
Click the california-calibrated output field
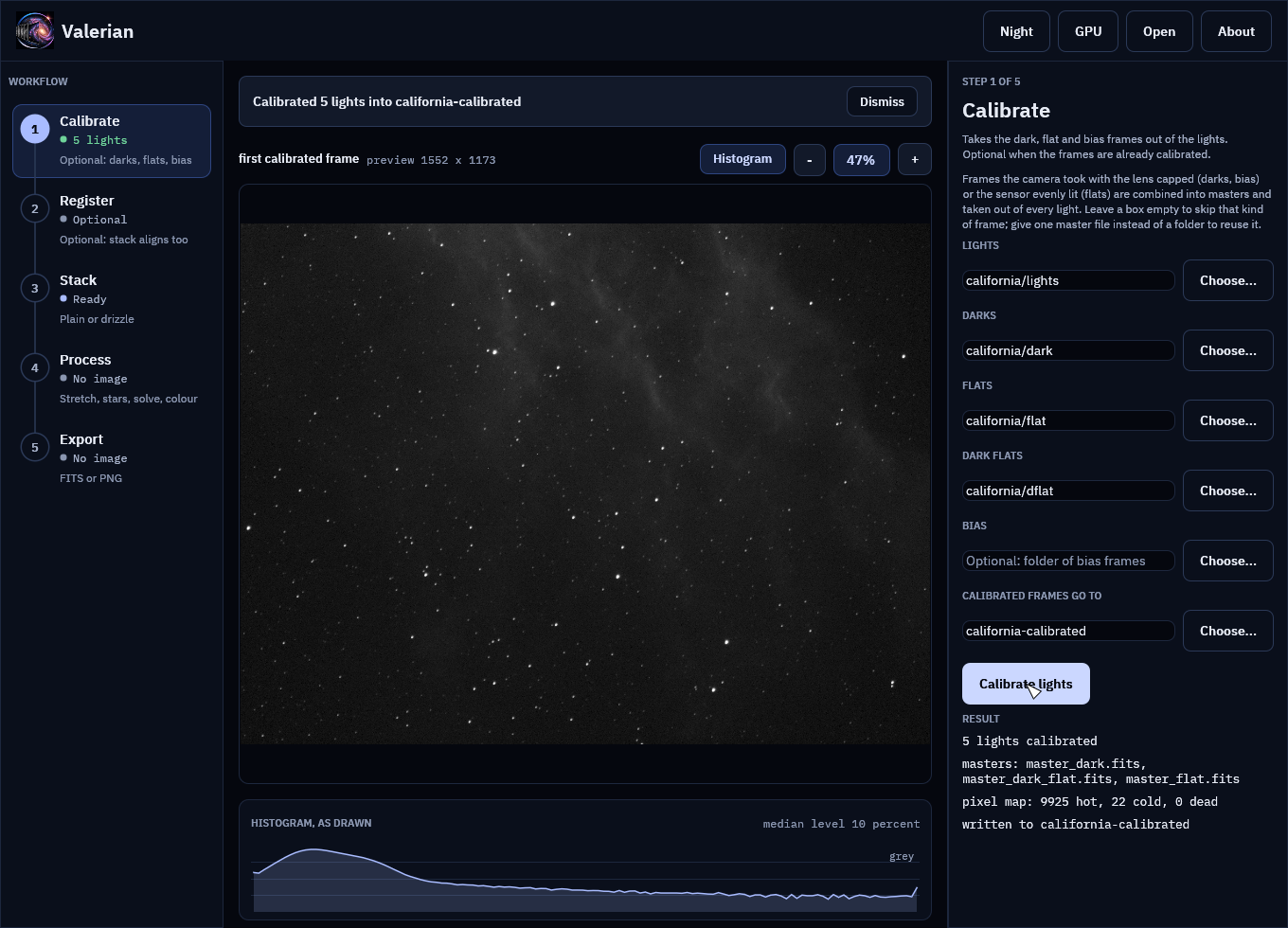[x=1068, y=631]
